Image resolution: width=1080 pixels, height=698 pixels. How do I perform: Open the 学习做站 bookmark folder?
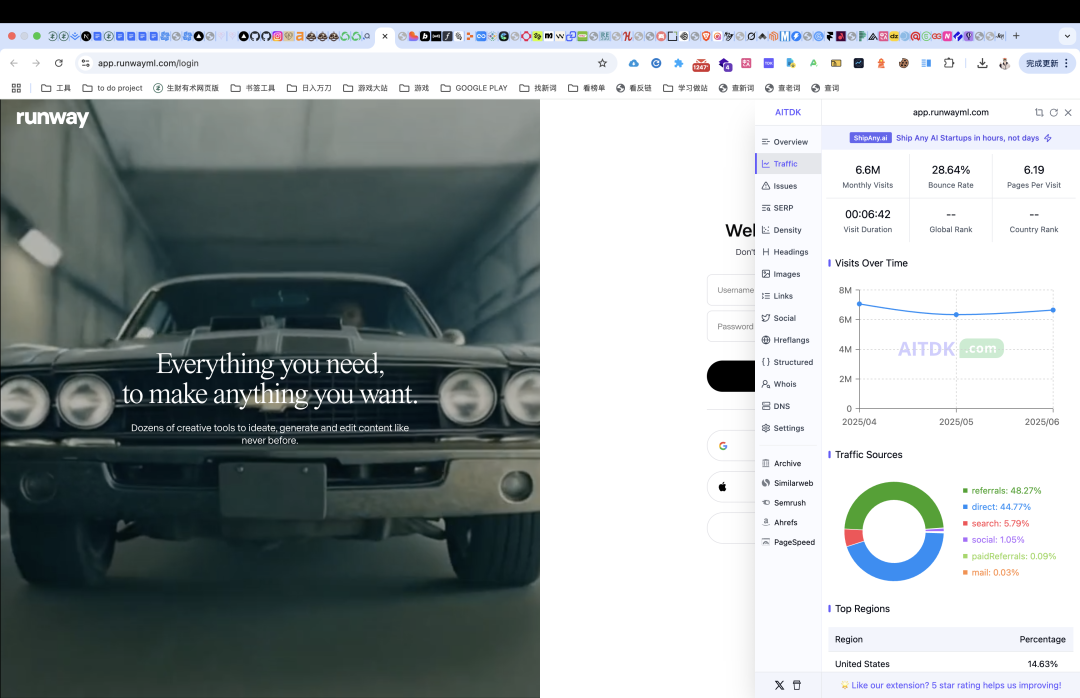(x=685, y=88)
